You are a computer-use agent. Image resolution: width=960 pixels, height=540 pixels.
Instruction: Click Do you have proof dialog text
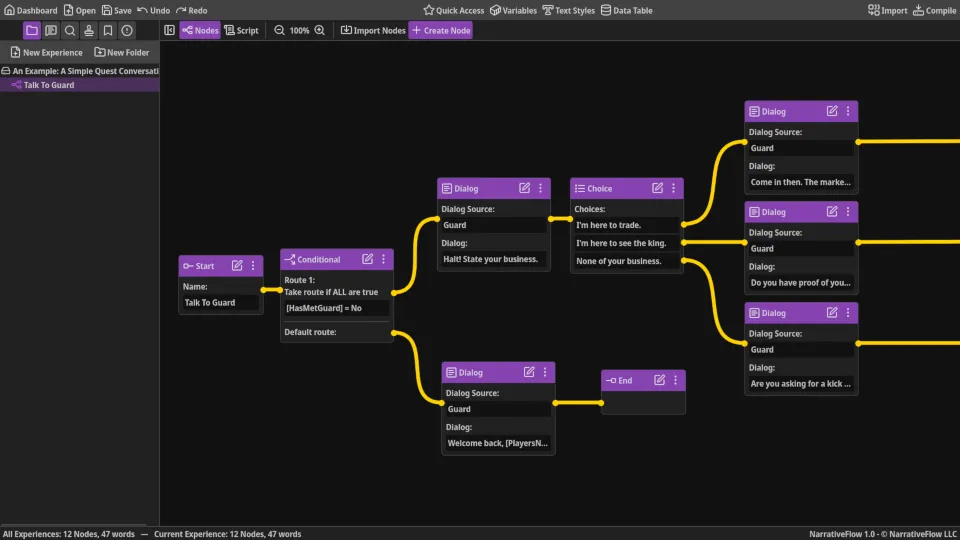click(x=800, y=282)
